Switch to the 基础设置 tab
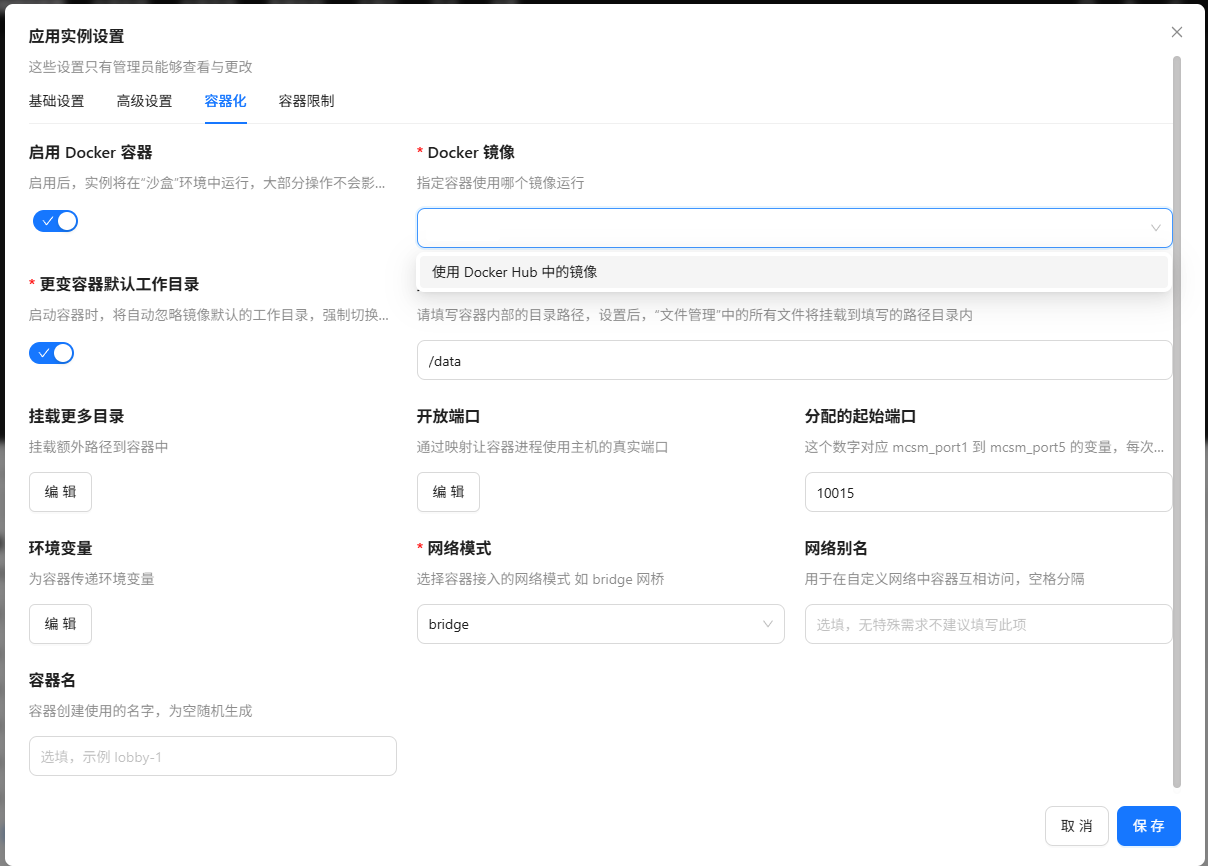 click(x=56, y=101)
